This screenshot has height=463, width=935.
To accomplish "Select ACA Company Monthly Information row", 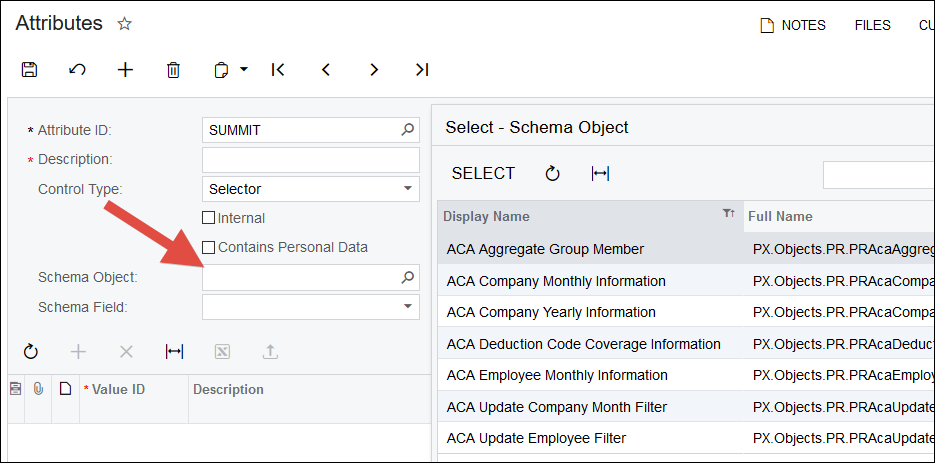I will pos(556,281).
